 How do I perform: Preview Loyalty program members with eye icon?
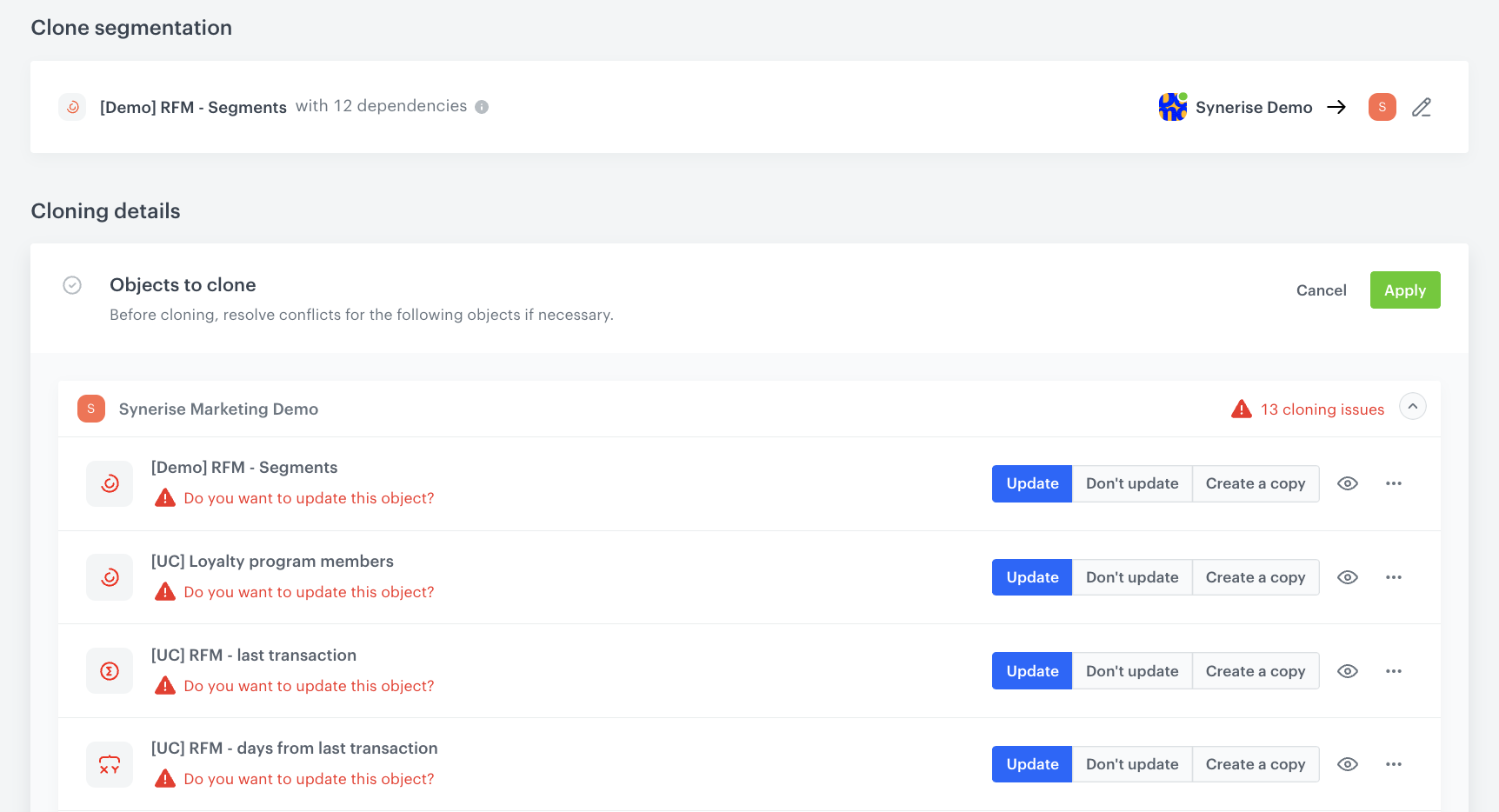tap(1347, 577)
